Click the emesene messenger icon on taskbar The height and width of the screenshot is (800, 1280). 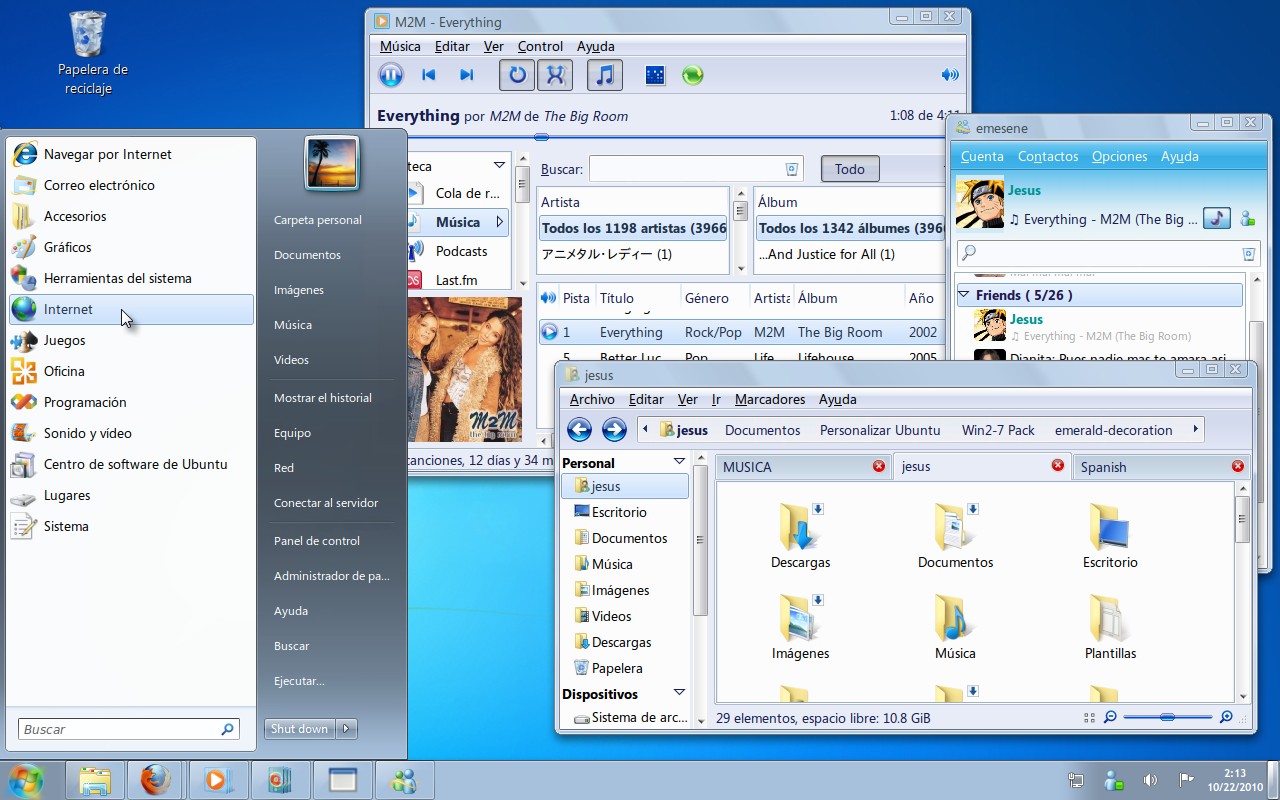coord(405,780)
